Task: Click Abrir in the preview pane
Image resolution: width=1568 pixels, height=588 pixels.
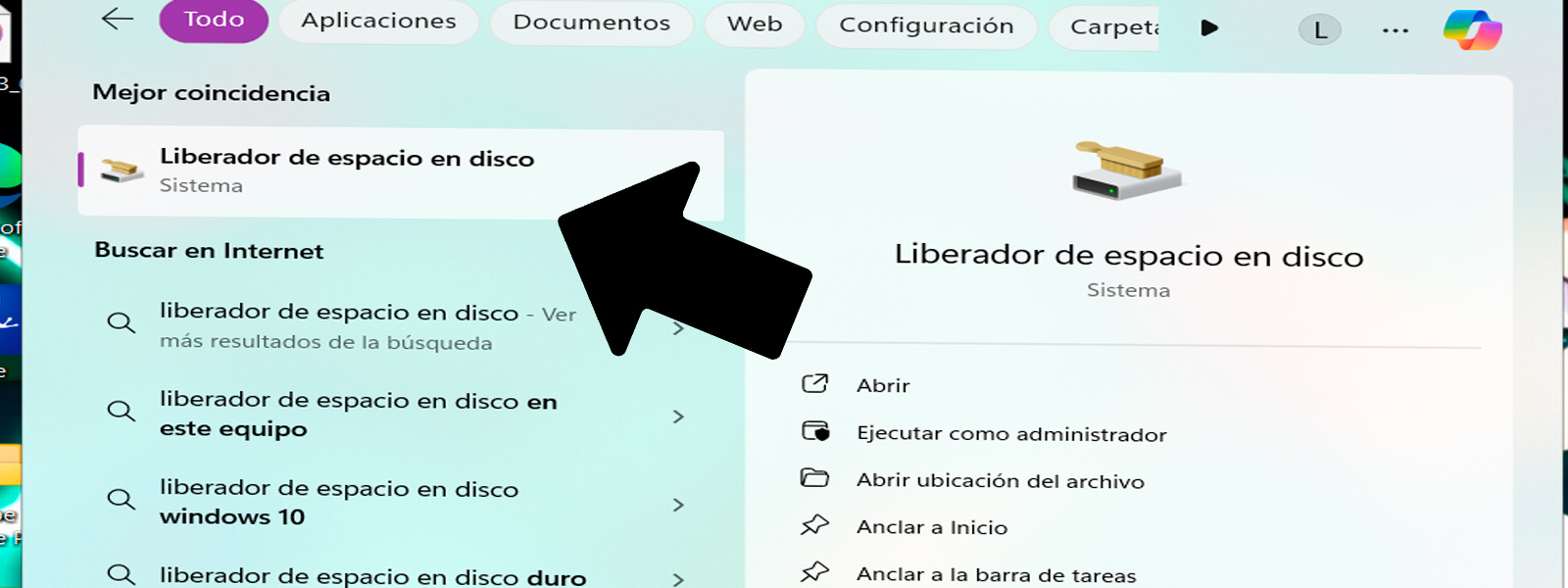Action: (x=883, y=385)
